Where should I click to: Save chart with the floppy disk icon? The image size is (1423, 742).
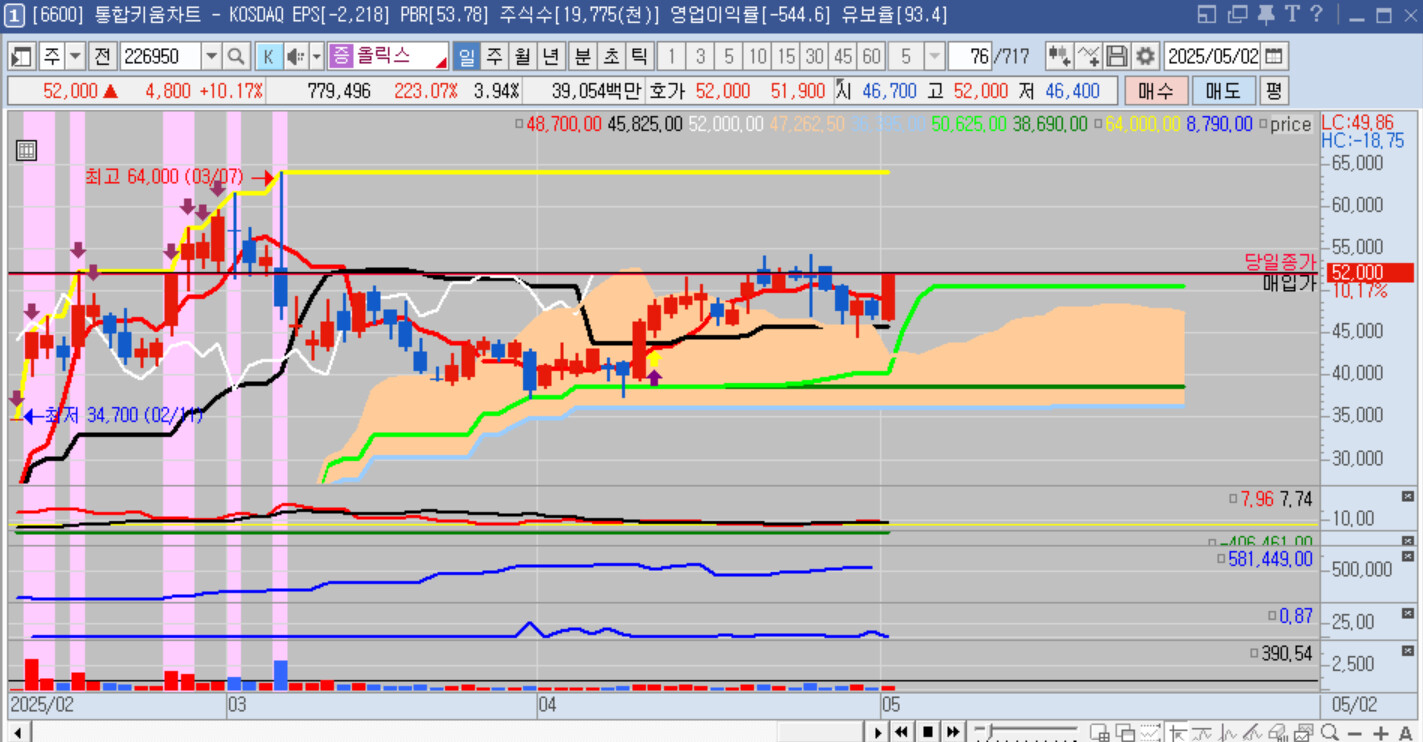click(1117, 56)
